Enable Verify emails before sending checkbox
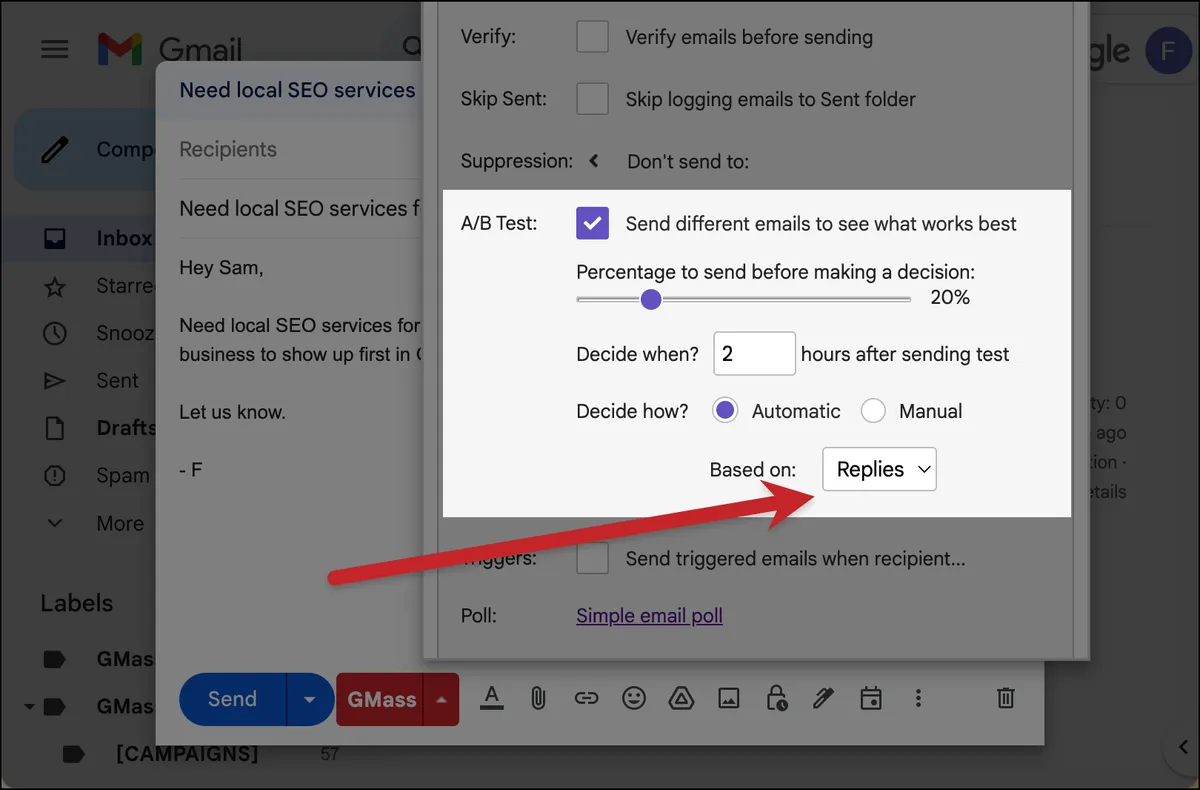Screen dimensions: 1200x790 click(x=593, y=37)
